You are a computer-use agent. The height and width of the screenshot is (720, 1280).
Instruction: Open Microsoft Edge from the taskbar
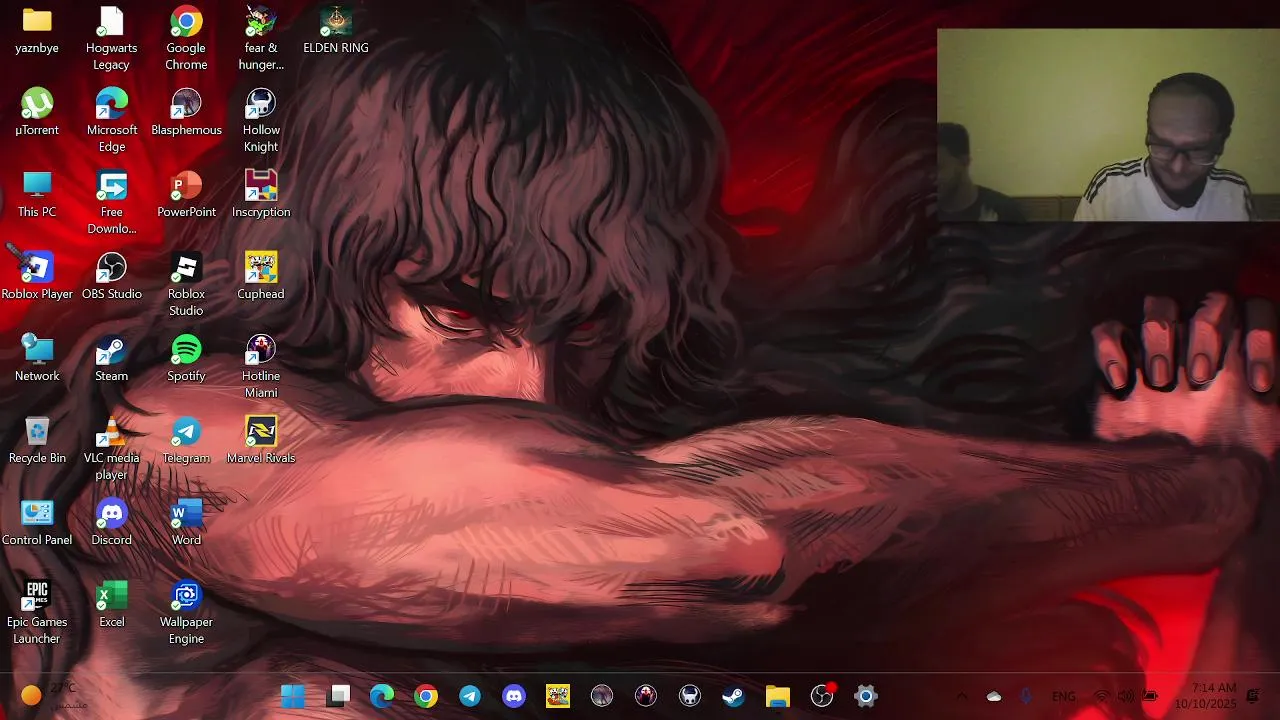click(382, 696)
